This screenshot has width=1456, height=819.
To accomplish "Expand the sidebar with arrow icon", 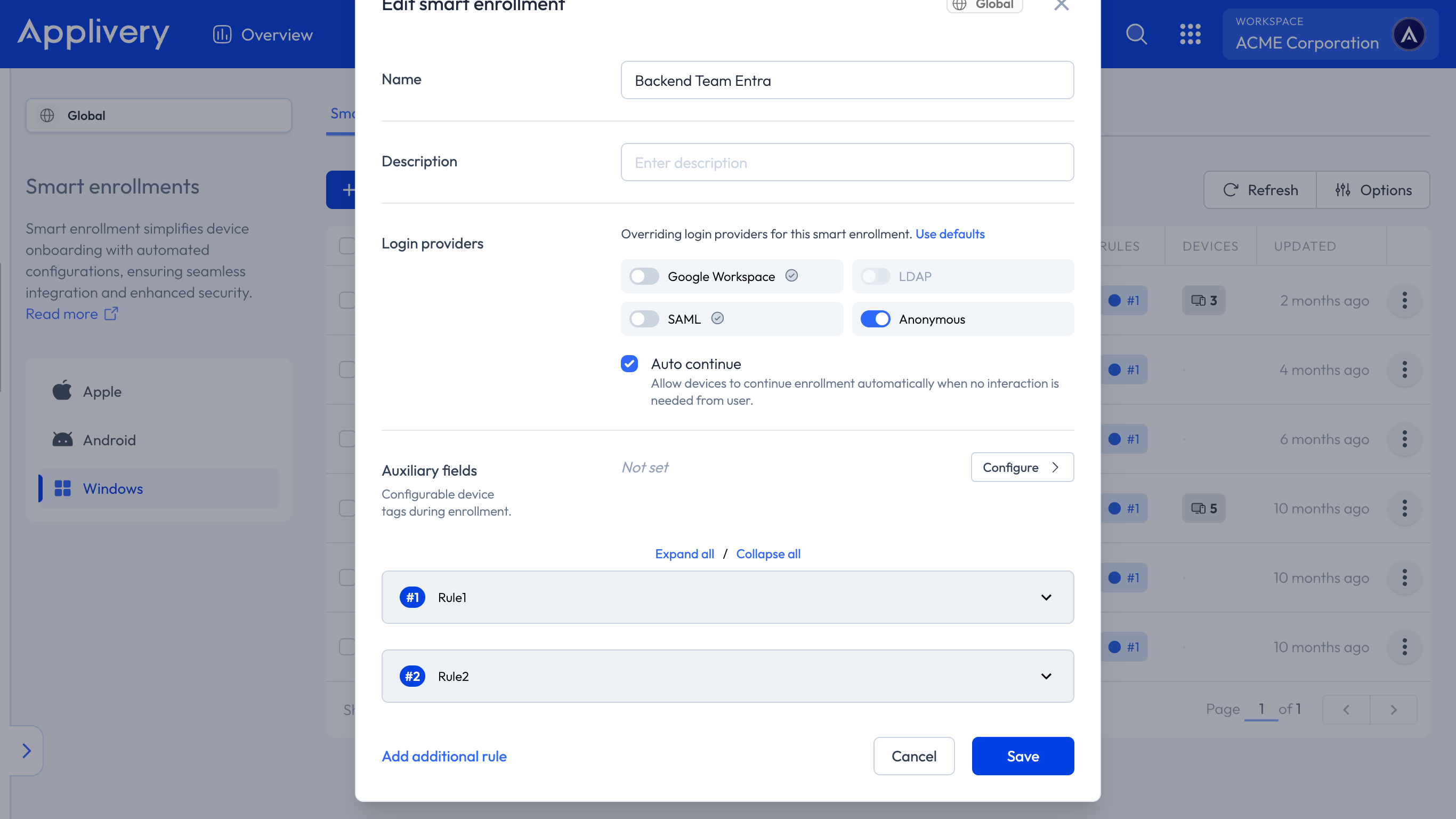I will (27, 751).
